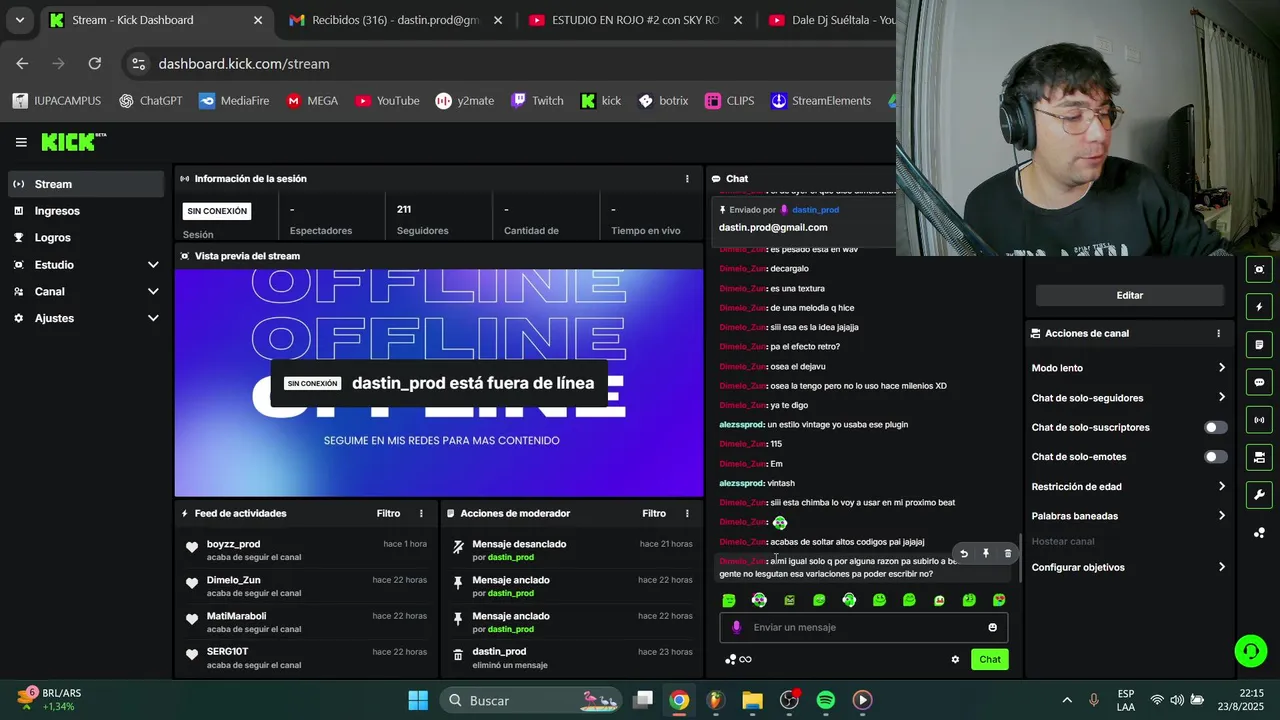Image resolution: width=1280 pixels, height=720 pixels.
Task: Click the purple microphone icon in message box
Action: 737,627
